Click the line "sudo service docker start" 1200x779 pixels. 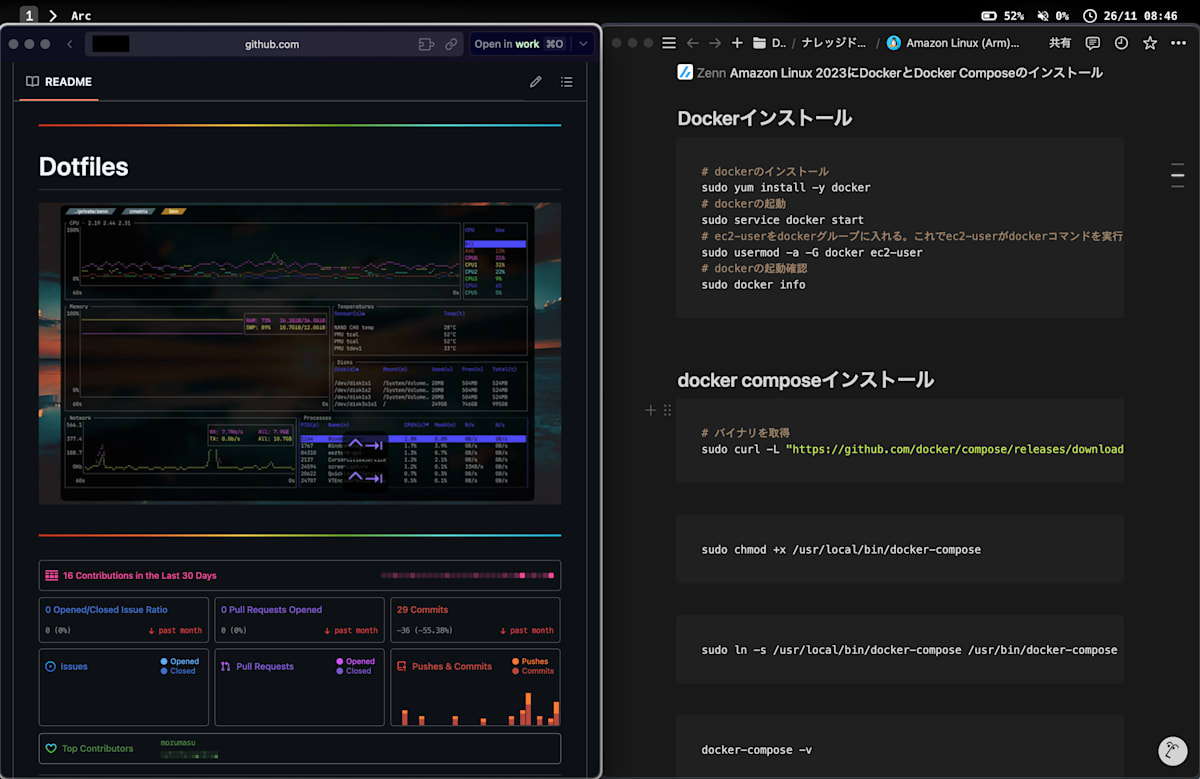pyautogui.click(x=782, y=220)
